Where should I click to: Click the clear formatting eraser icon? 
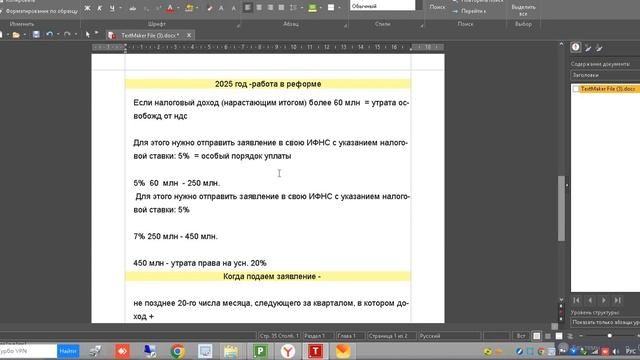click(210, 8)
